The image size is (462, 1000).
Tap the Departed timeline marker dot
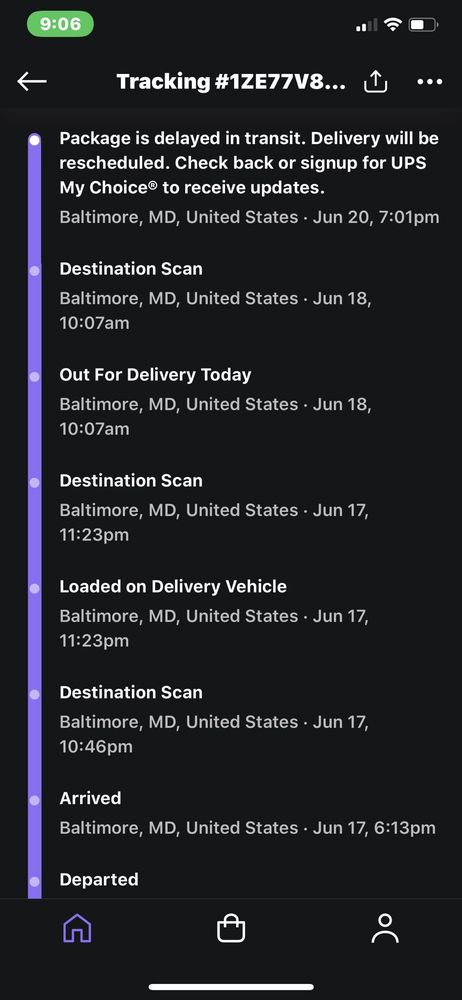coord(34,881)
